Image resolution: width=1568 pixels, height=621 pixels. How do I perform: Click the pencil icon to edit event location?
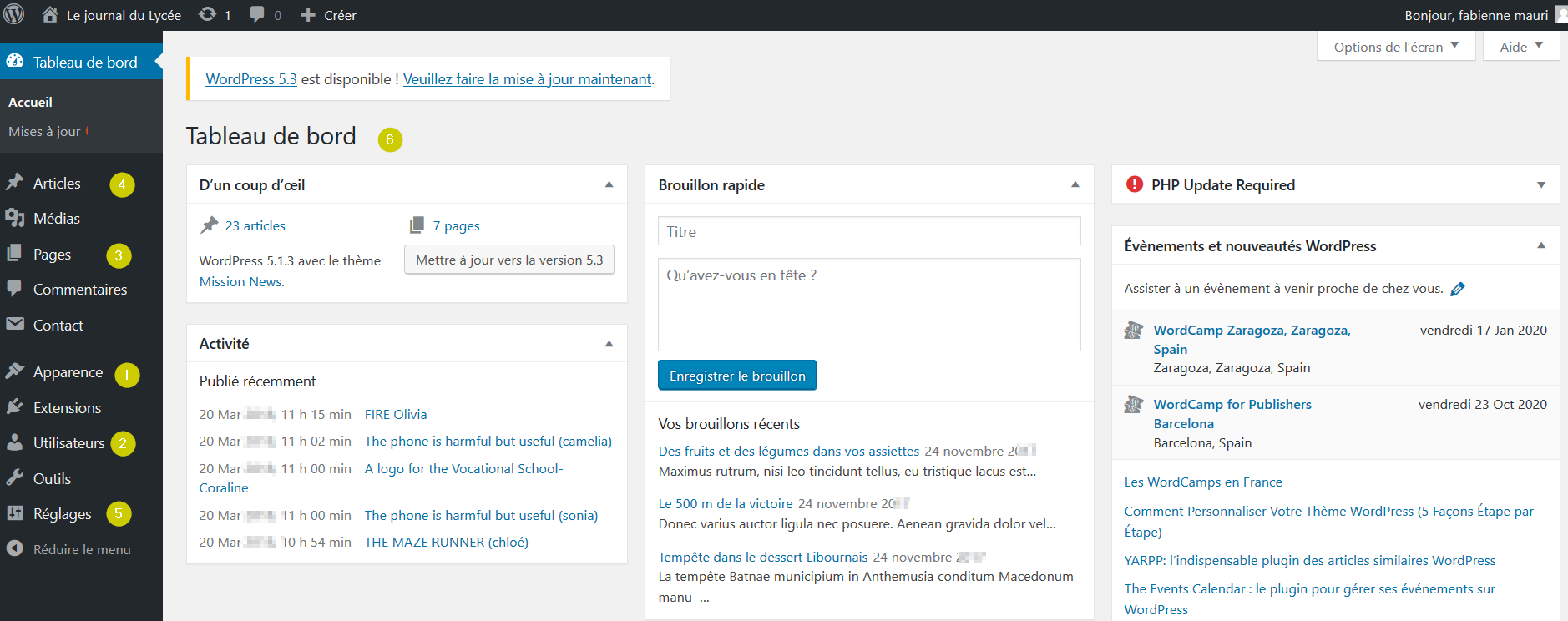(1458, 289)
